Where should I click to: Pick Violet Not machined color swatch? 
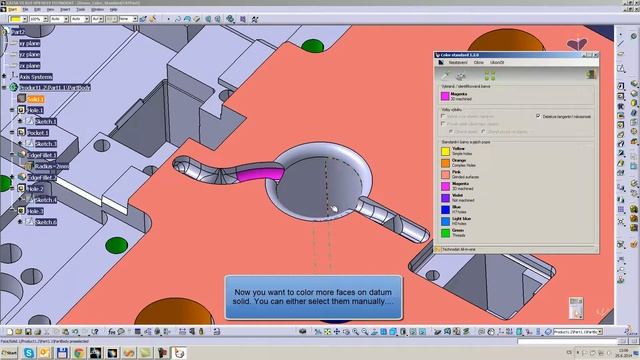pos(445,198)
